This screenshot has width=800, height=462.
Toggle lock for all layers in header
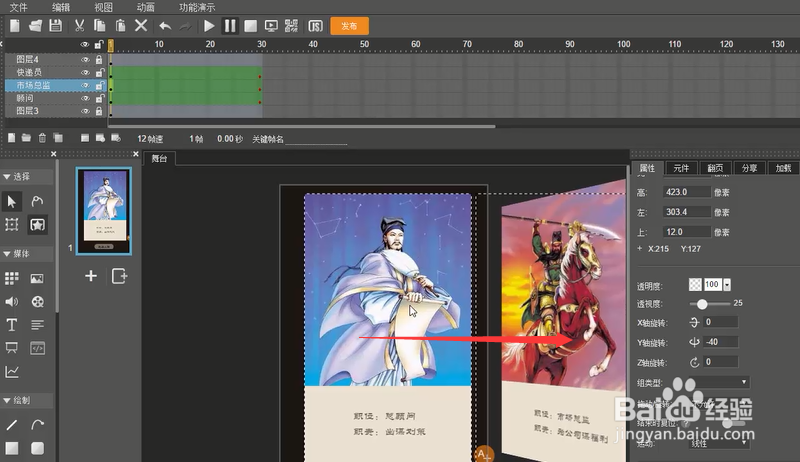[99, 45]
